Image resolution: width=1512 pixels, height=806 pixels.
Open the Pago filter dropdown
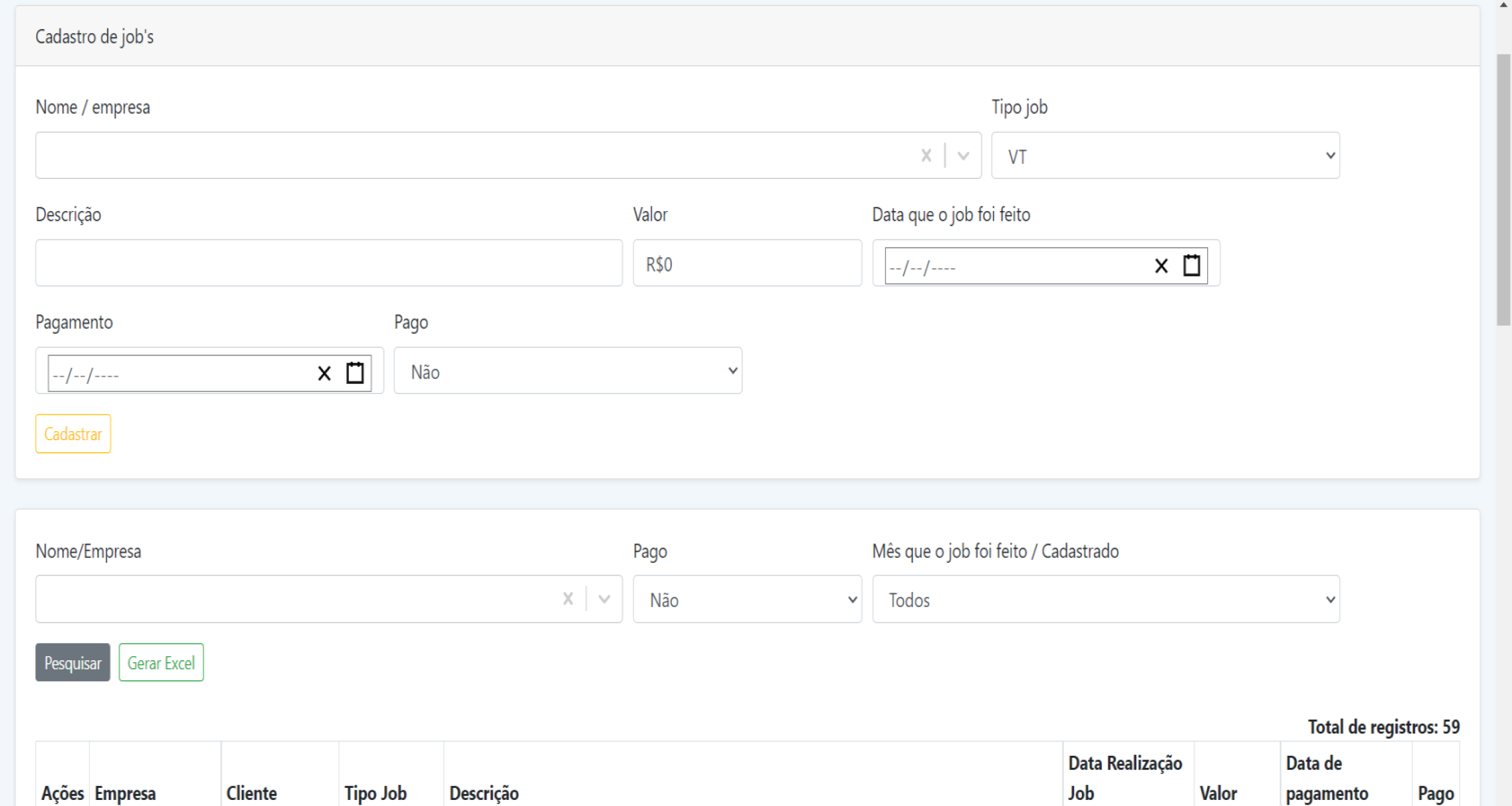tap(747, 599)
